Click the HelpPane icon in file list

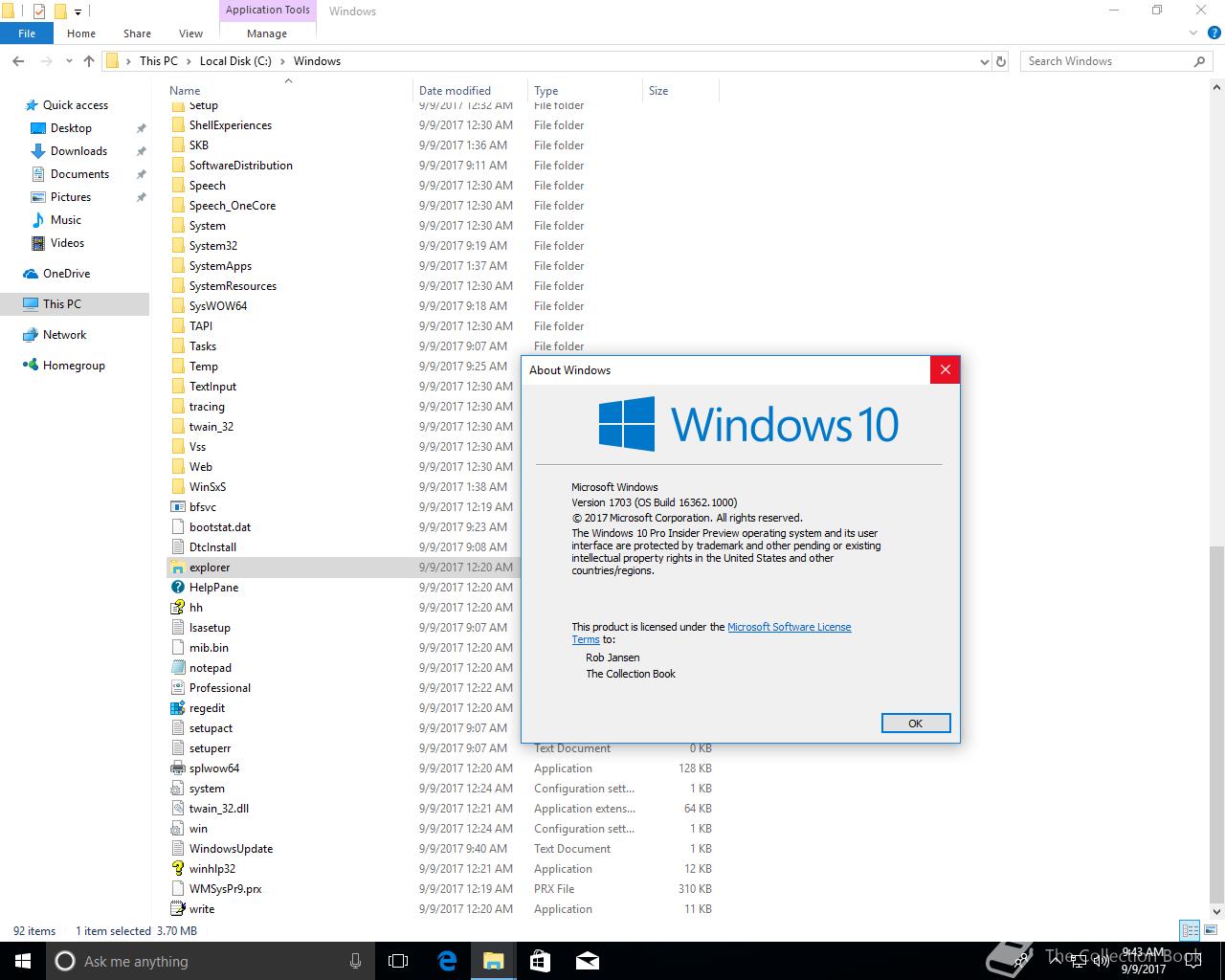(x=177, y=588)
